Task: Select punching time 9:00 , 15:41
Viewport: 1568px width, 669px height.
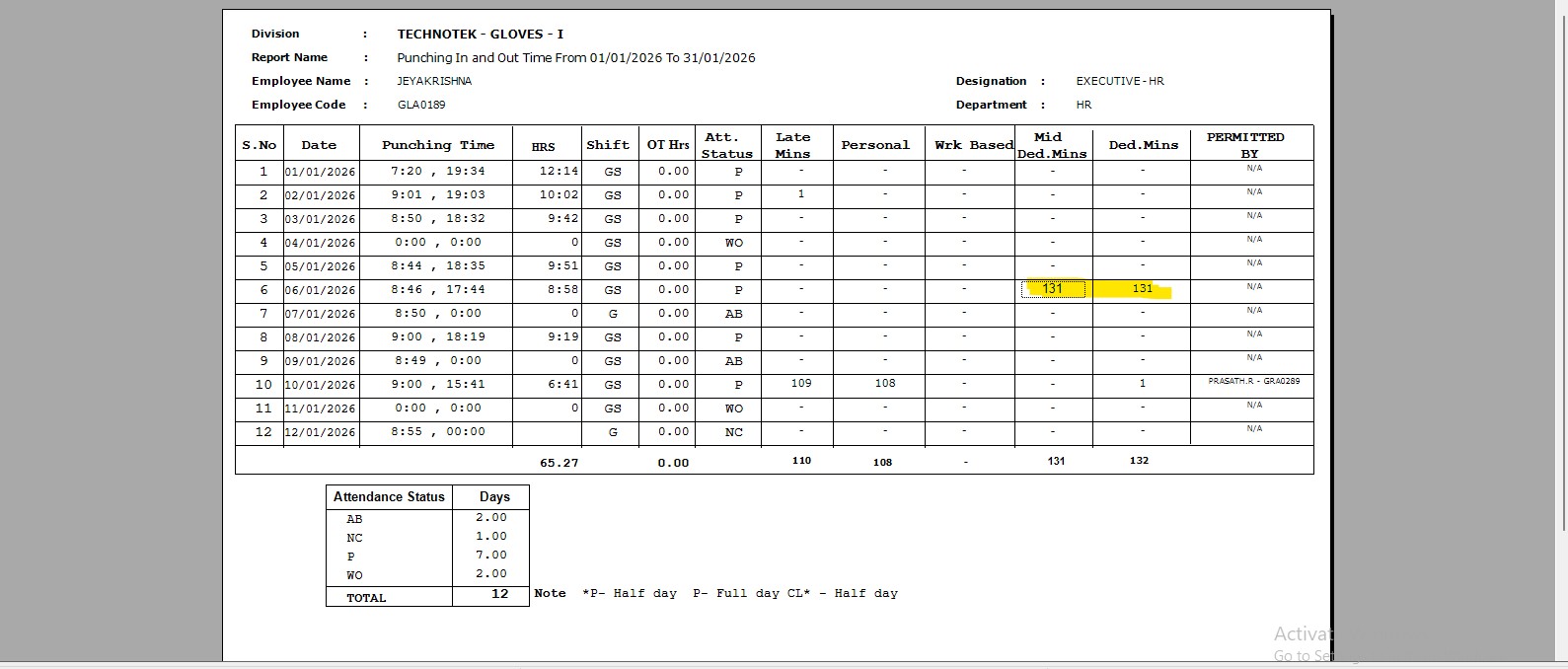Action: pos(437,385)
